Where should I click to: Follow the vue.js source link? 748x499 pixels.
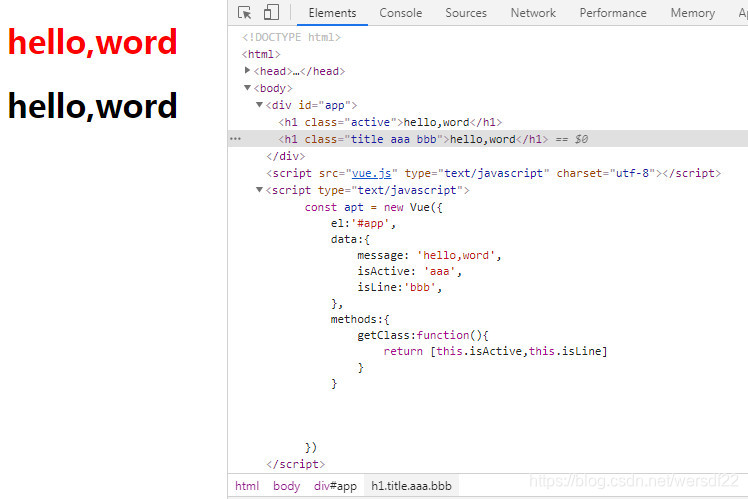click(x=371, y=173)
